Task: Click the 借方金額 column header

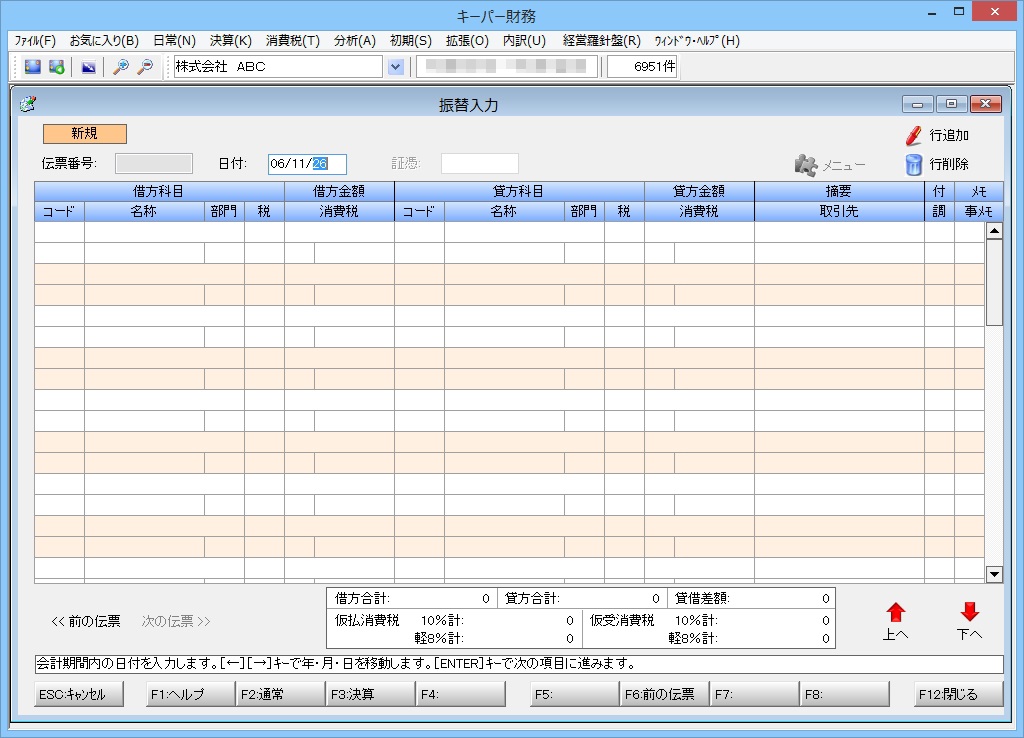Action: [340, 191]
